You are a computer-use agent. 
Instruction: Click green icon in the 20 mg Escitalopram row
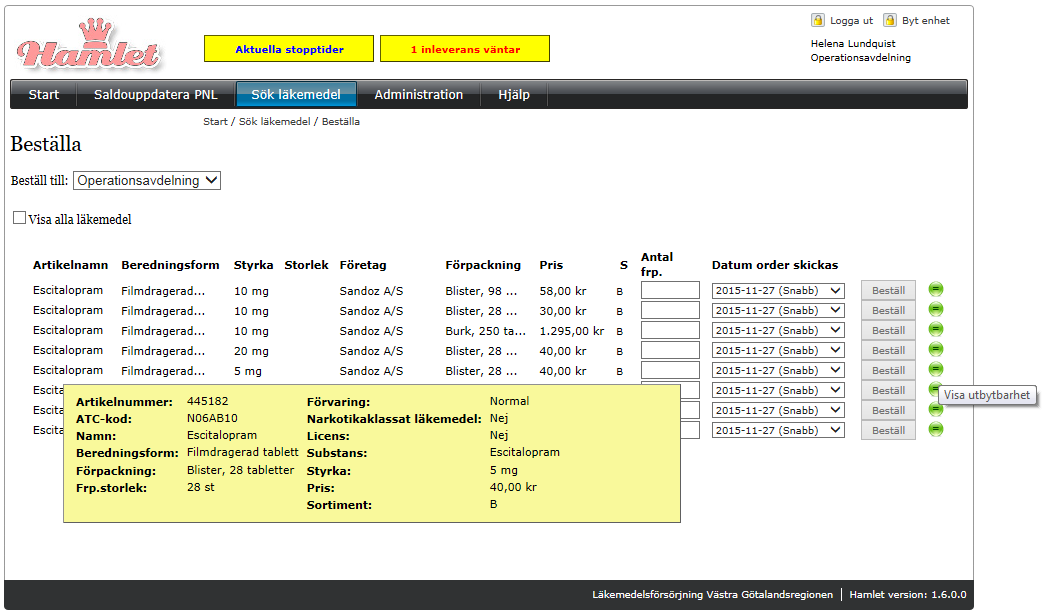coord(935,349)
